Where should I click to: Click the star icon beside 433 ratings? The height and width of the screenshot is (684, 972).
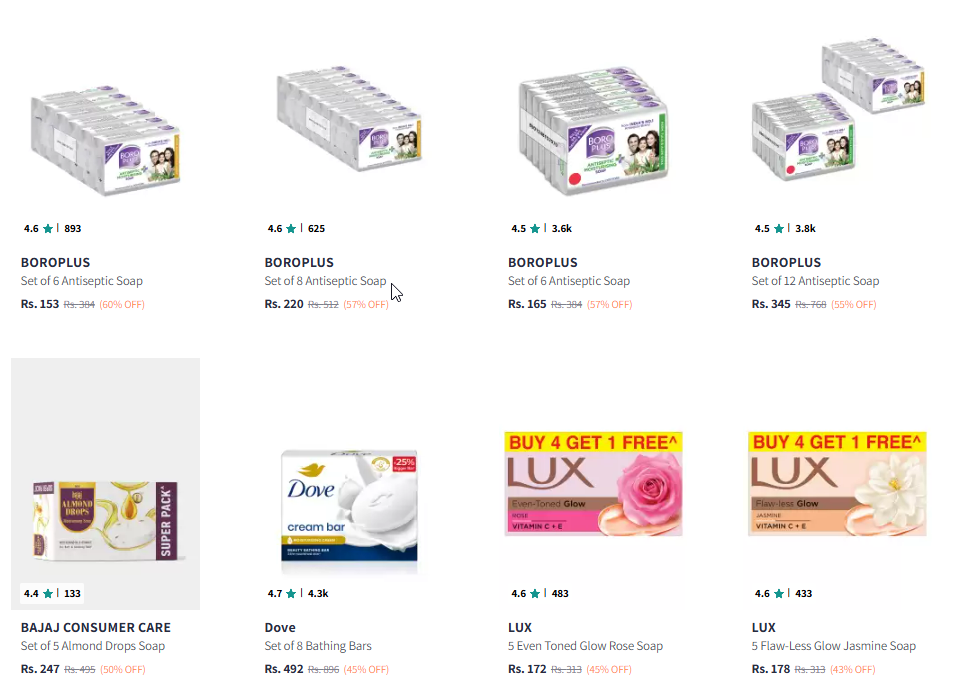(779, 594)
